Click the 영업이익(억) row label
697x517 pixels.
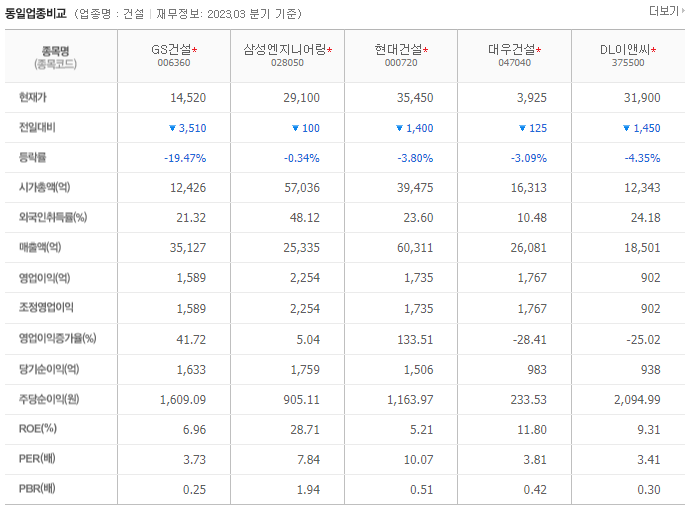pos(44,278)
